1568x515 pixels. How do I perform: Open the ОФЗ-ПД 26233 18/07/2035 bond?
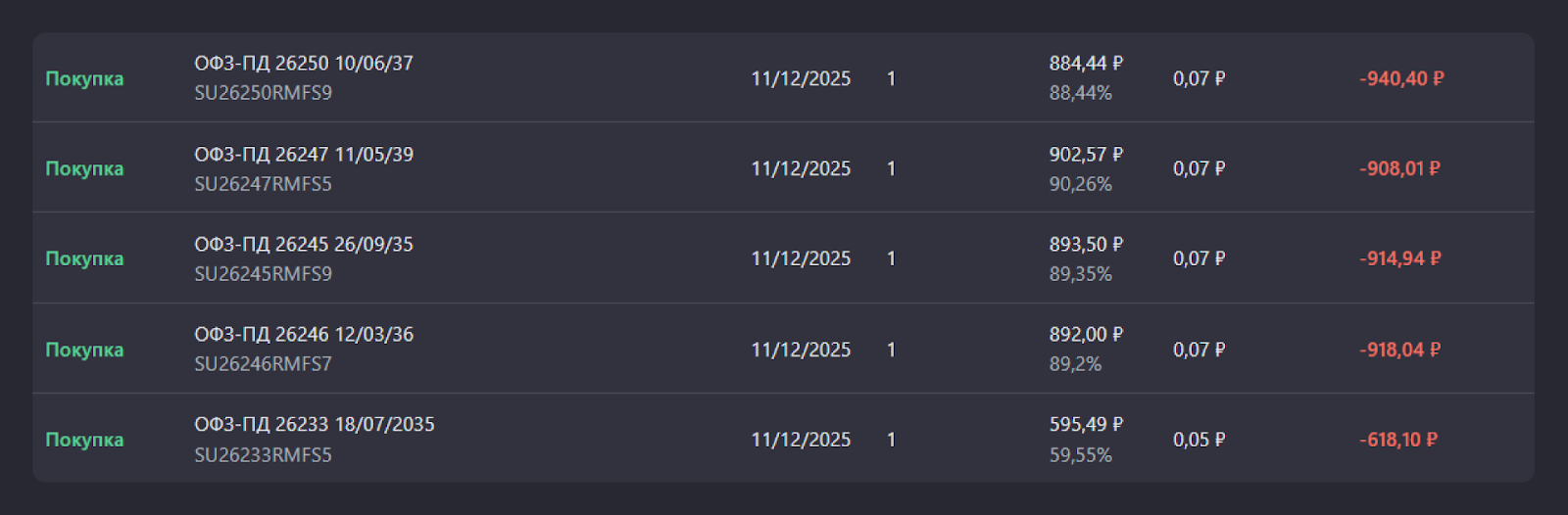click(314, 425)
